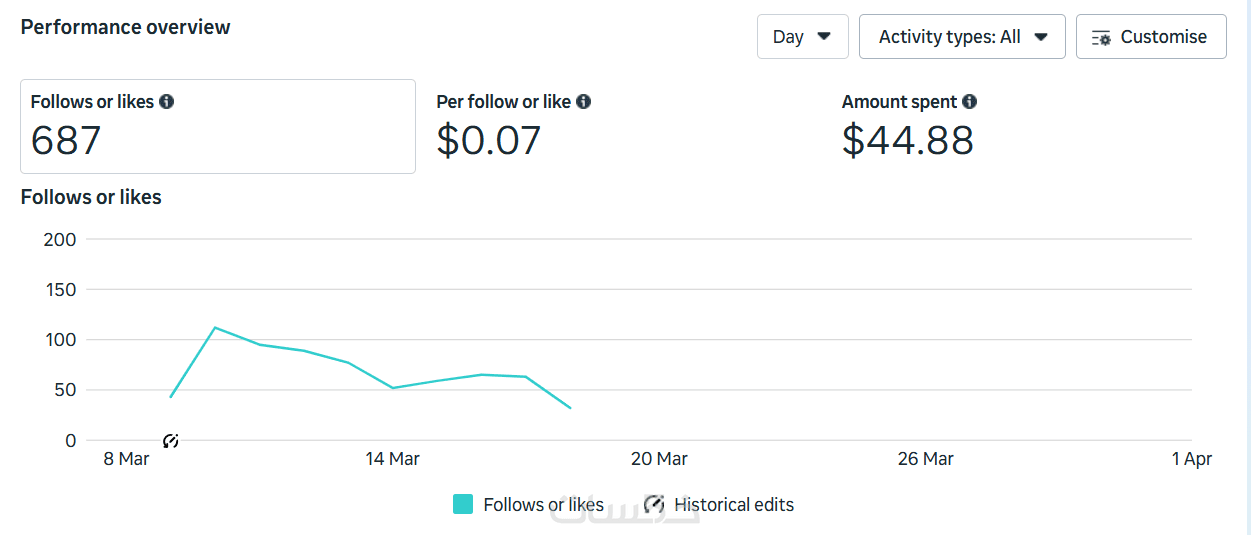Click the last data point of the teal line

click(570, 408)
